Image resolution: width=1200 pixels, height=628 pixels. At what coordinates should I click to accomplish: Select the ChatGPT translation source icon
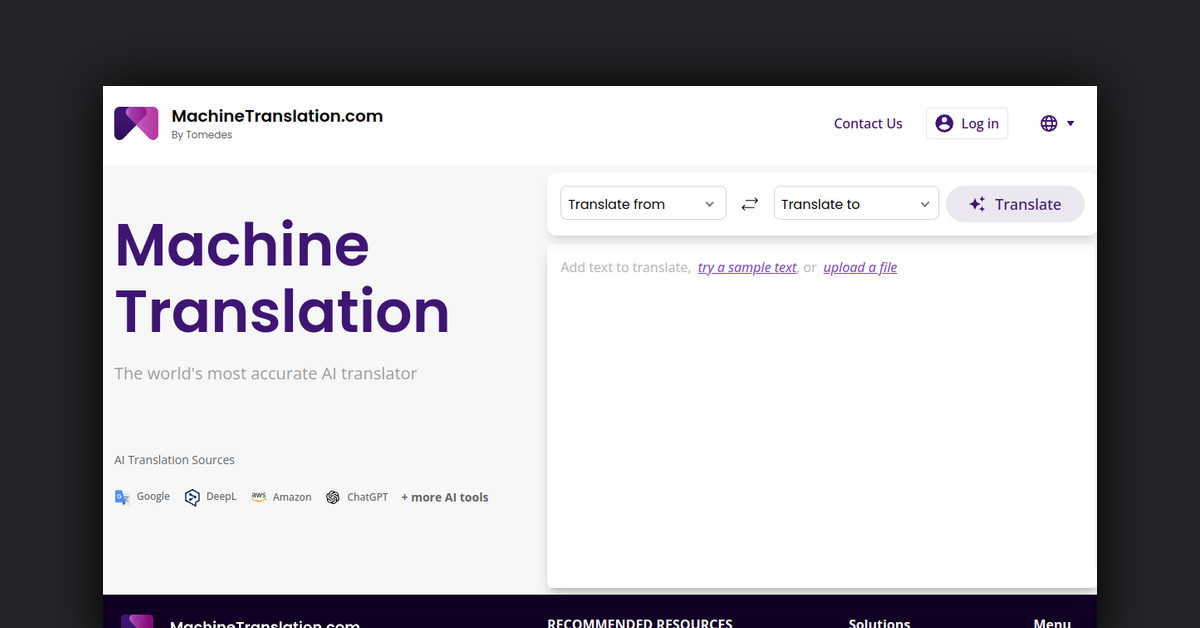pyautogui.click(x=333, y=497)
